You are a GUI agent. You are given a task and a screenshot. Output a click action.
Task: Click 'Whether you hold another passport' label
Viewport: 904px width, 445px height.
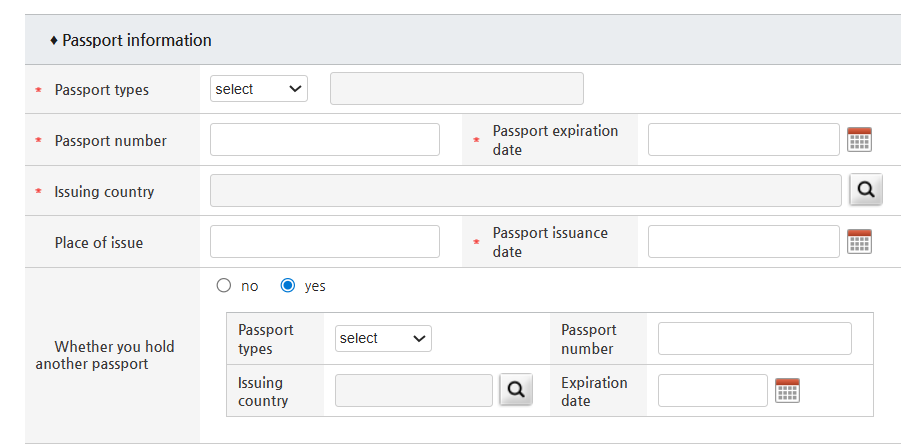104,355
